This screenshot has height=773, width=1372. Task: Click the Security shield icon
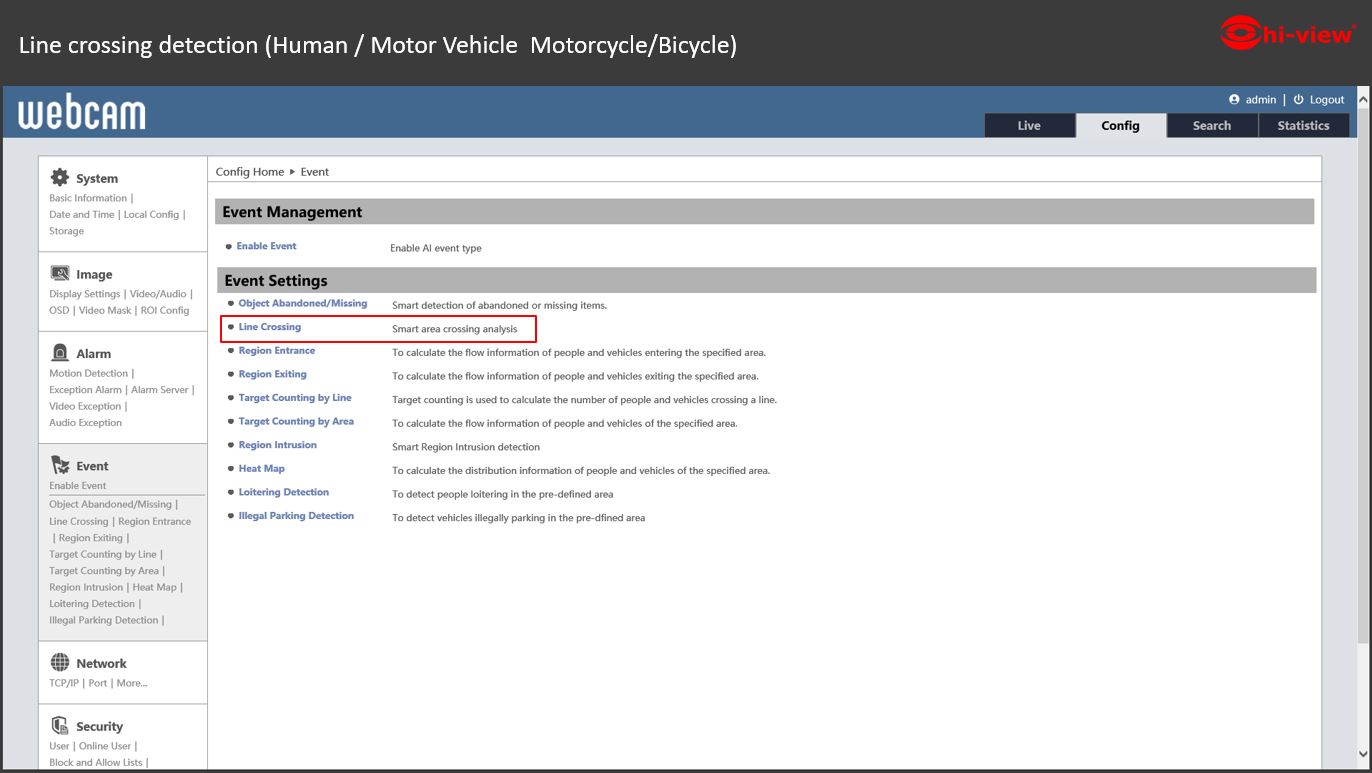pyautogui.click(x=60, y=726)
